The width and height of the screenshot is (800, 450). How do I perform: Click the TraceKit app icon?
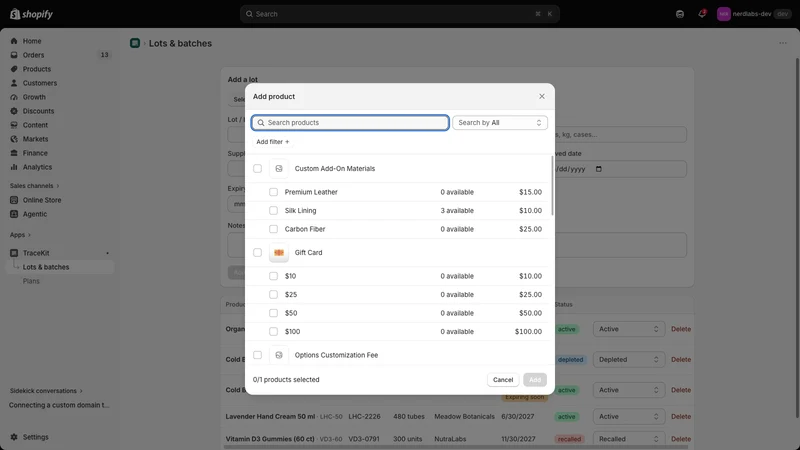pyautogui.click(x=14, y=253)
